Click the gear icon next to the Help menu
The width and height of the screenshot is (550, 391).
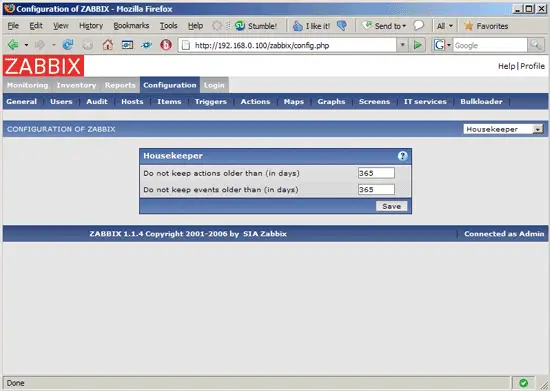tap(217, 26)
